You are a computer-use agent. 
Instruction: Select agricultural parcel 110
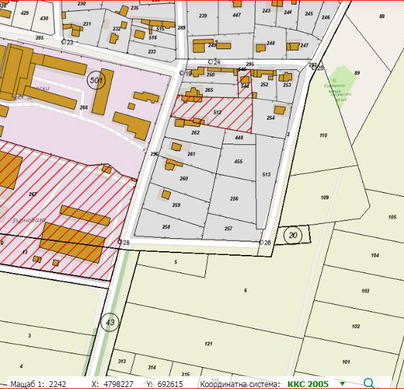tap(323, 135)
